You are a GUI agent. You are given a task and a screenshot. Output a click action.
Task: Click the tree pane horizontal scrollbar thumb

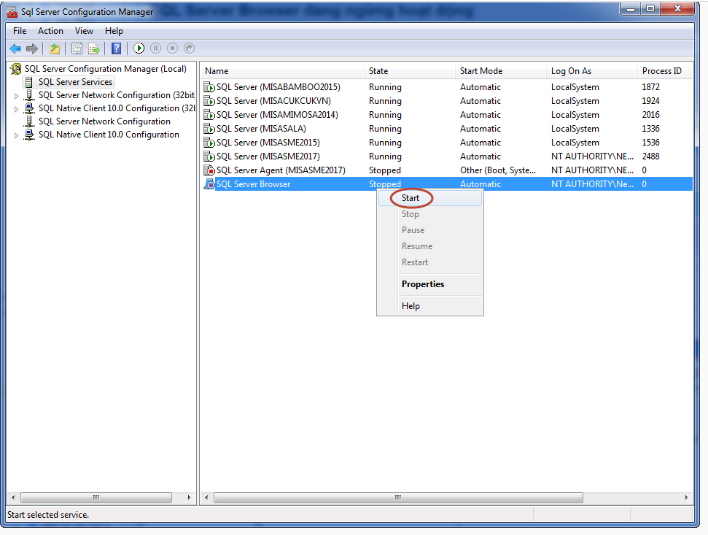tap(96, 498)
